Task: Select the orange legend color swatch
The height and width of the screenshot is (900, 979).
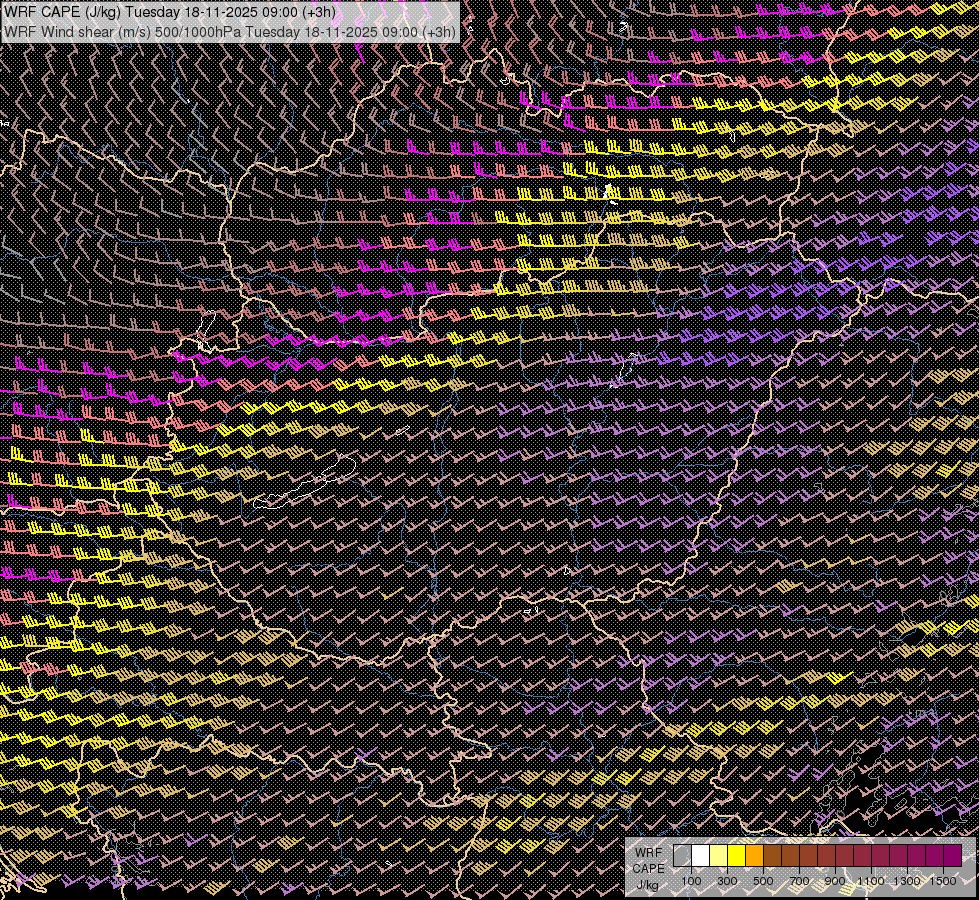Action: (754, 856)
